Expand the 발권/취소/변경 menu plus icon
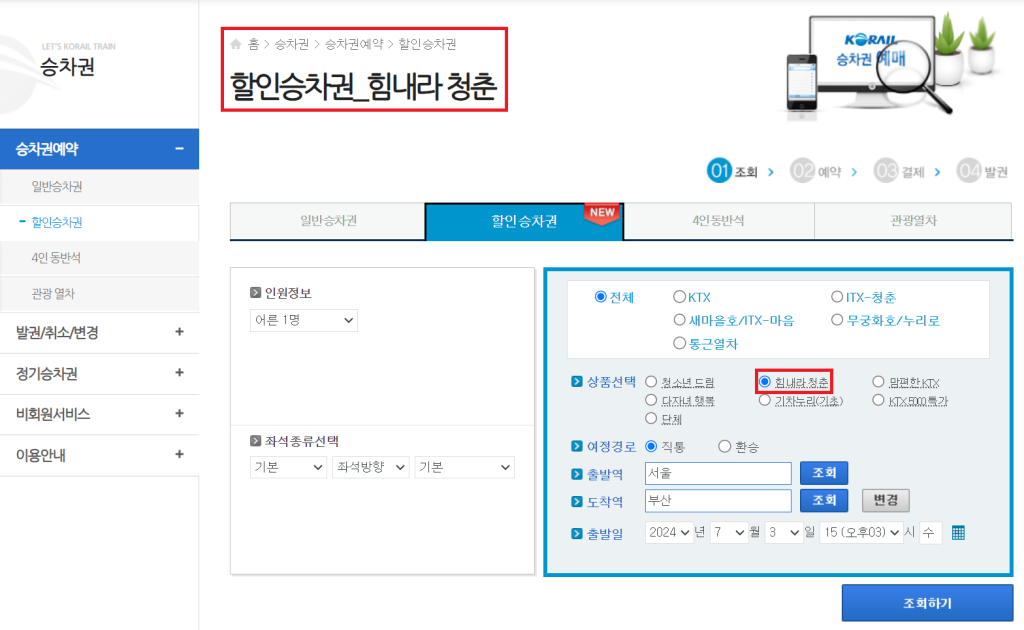The image size is (1024, 630). pyautogui.click(x=179, y=332)
